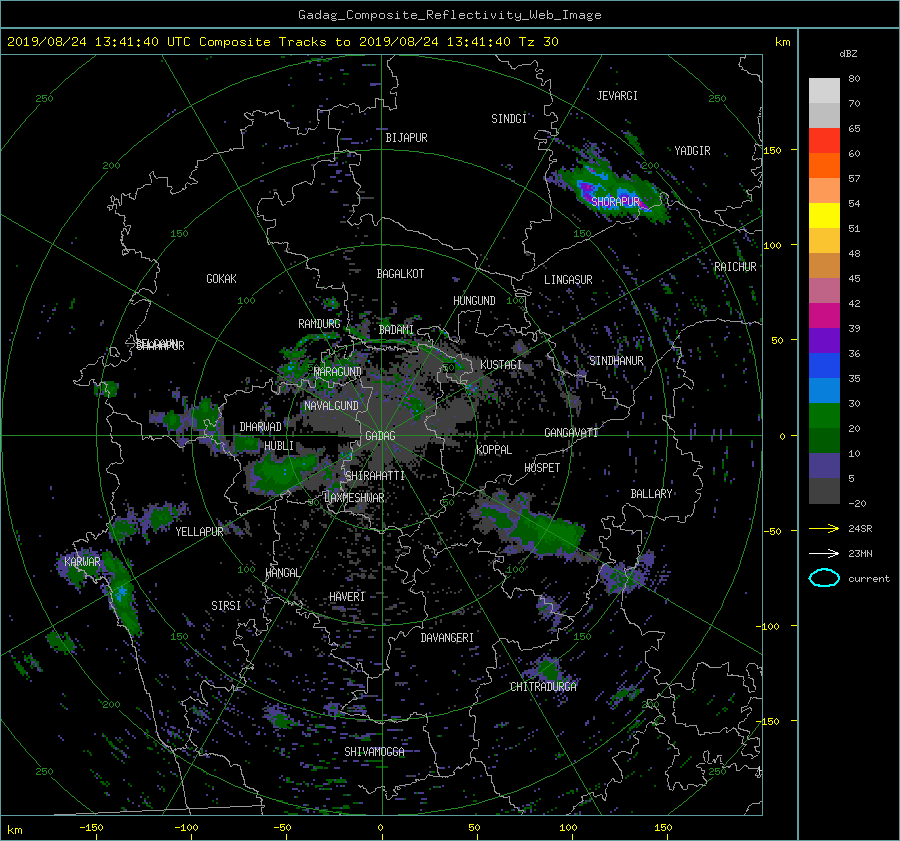Select the dark gray 5 dBZ swatch
Viewport: 900px width, 841px height.
pyautogui.click(x=824, y=490)
